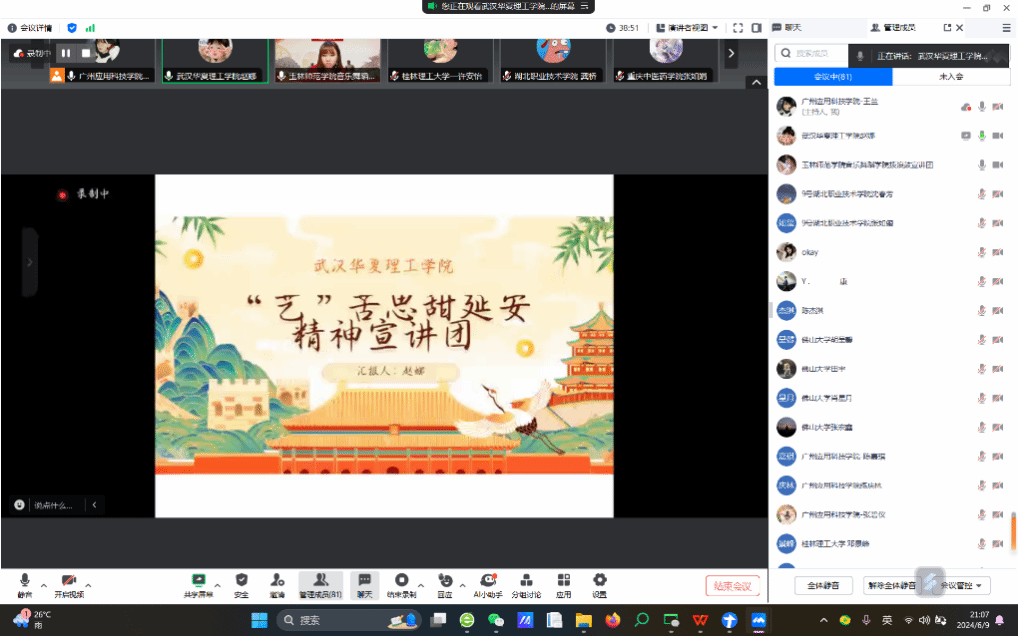1018x636 pixels.
Task: Expand the 会议管控 dropdown arrow
Action: click(977, 585)
